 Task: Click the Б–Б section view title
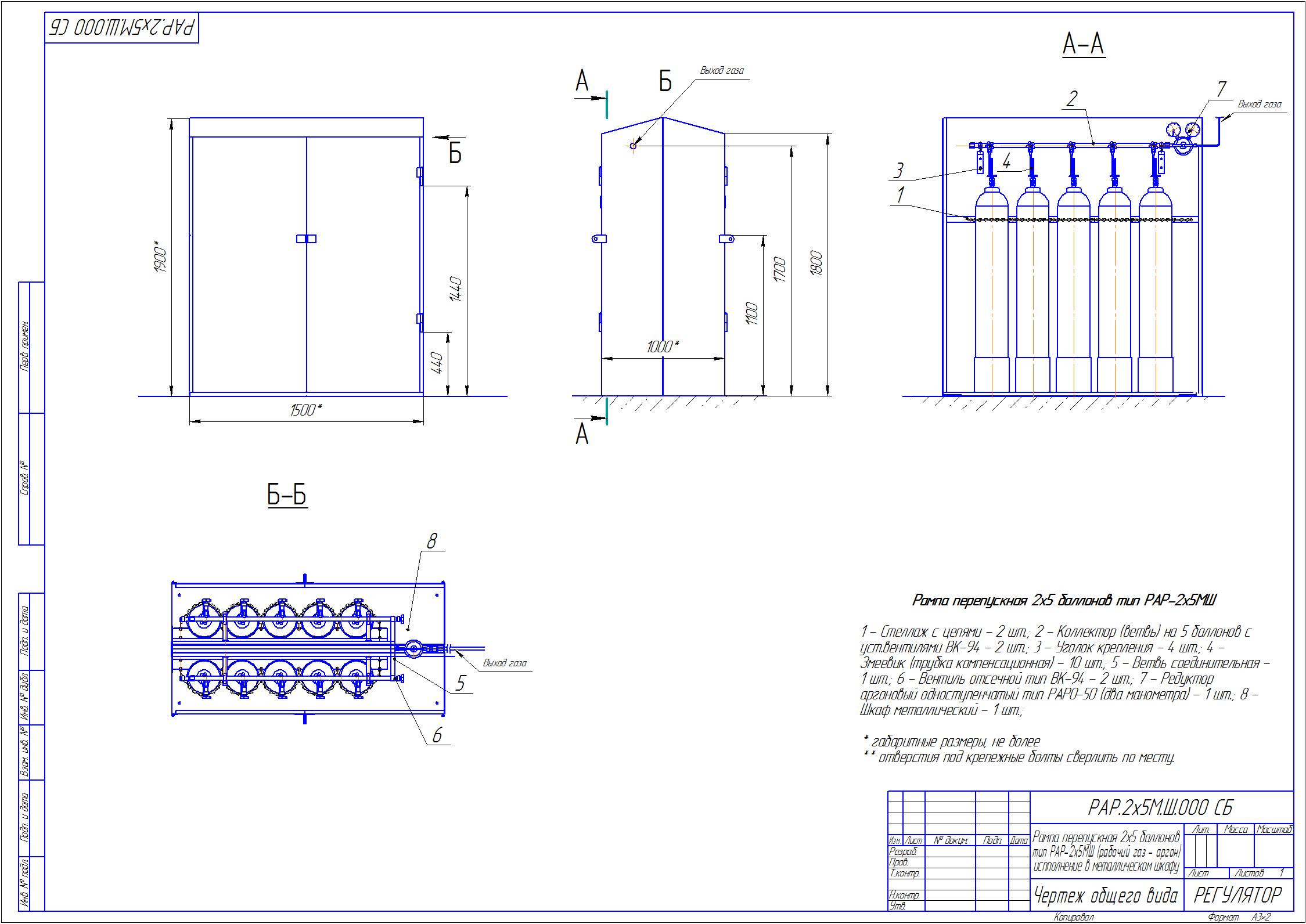(x=287, y=495)
